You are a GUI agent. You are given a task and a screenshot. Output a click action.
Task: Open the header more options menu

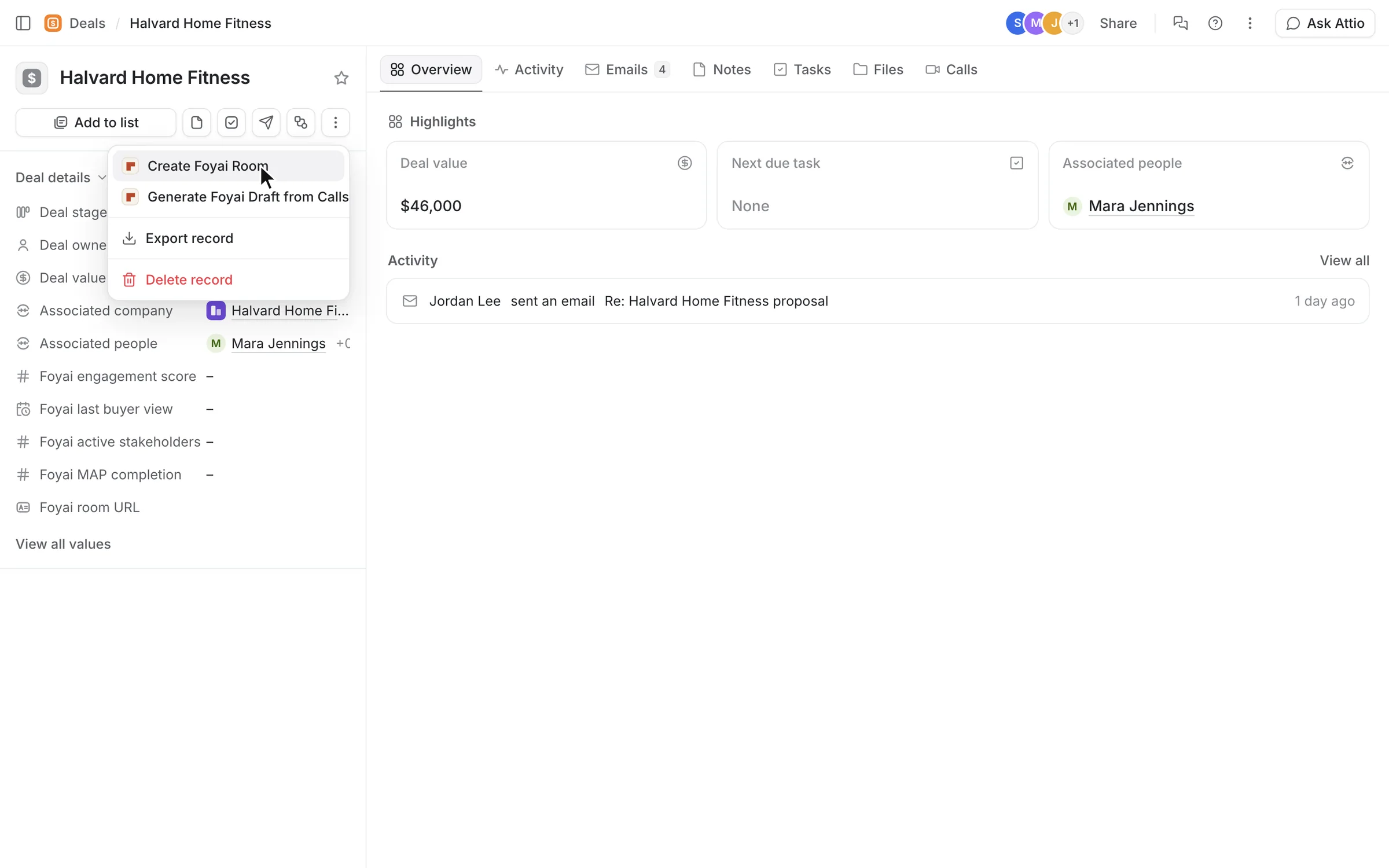coord(1250,23)
